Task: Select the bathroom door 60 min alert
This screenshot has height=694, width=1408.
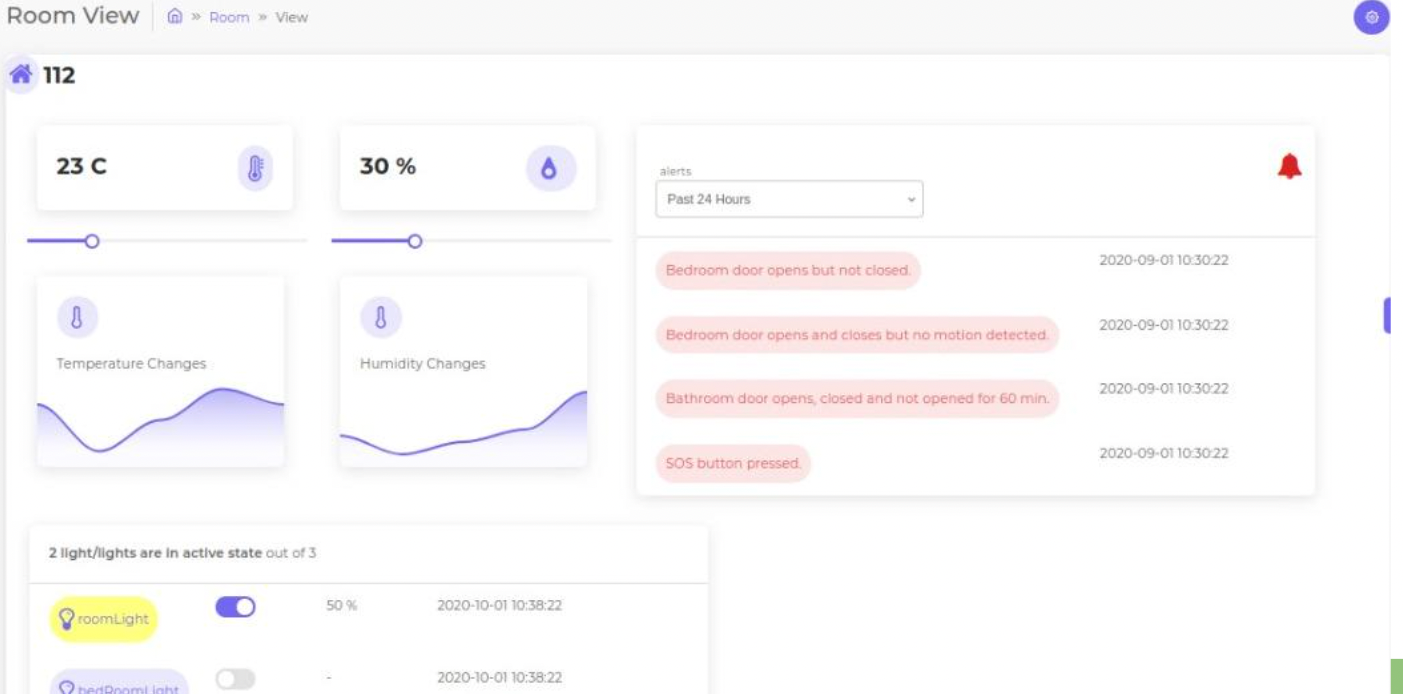Action: (x=857, y=398)
